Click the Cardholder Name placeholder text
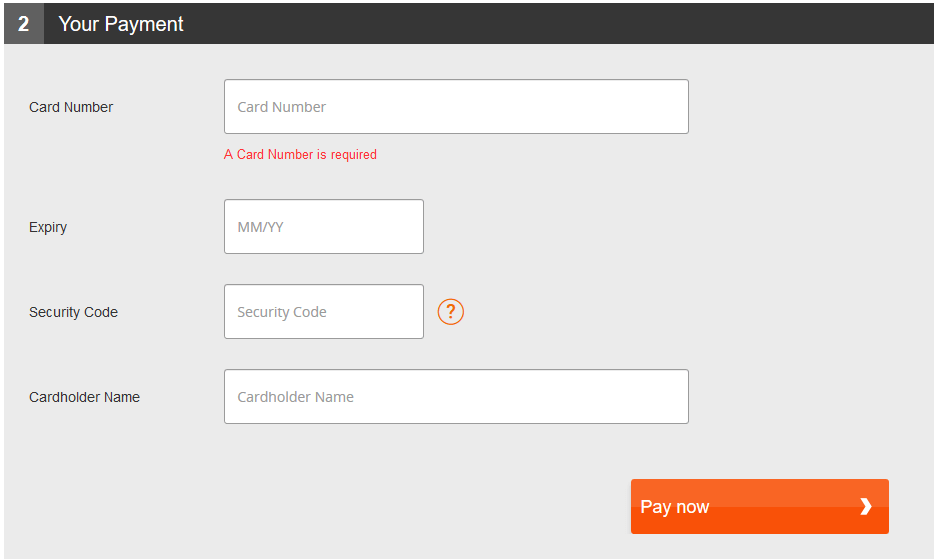 [295, 397]
